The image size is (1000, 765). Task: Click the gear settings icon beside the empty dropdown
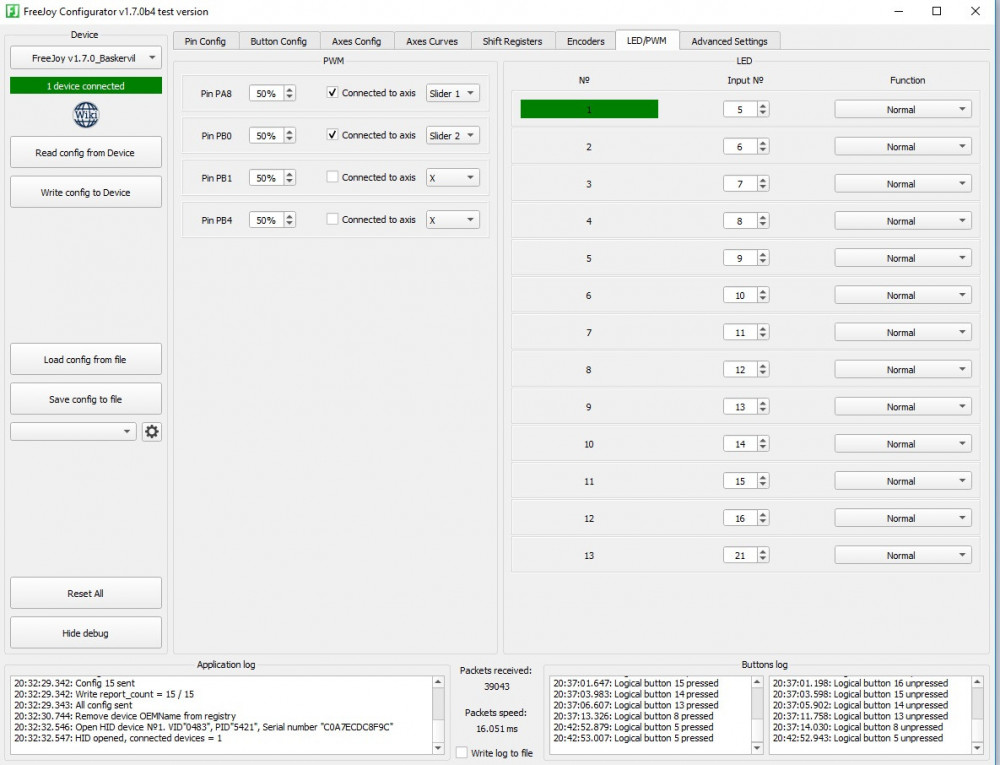click(151, 432)
